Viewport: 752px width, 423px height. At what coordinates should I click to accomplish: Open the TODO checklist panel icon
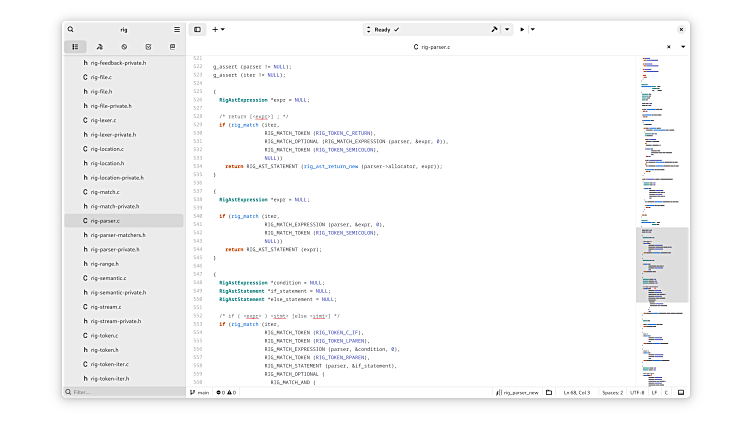pyautogui.click(x=148, y=47)
